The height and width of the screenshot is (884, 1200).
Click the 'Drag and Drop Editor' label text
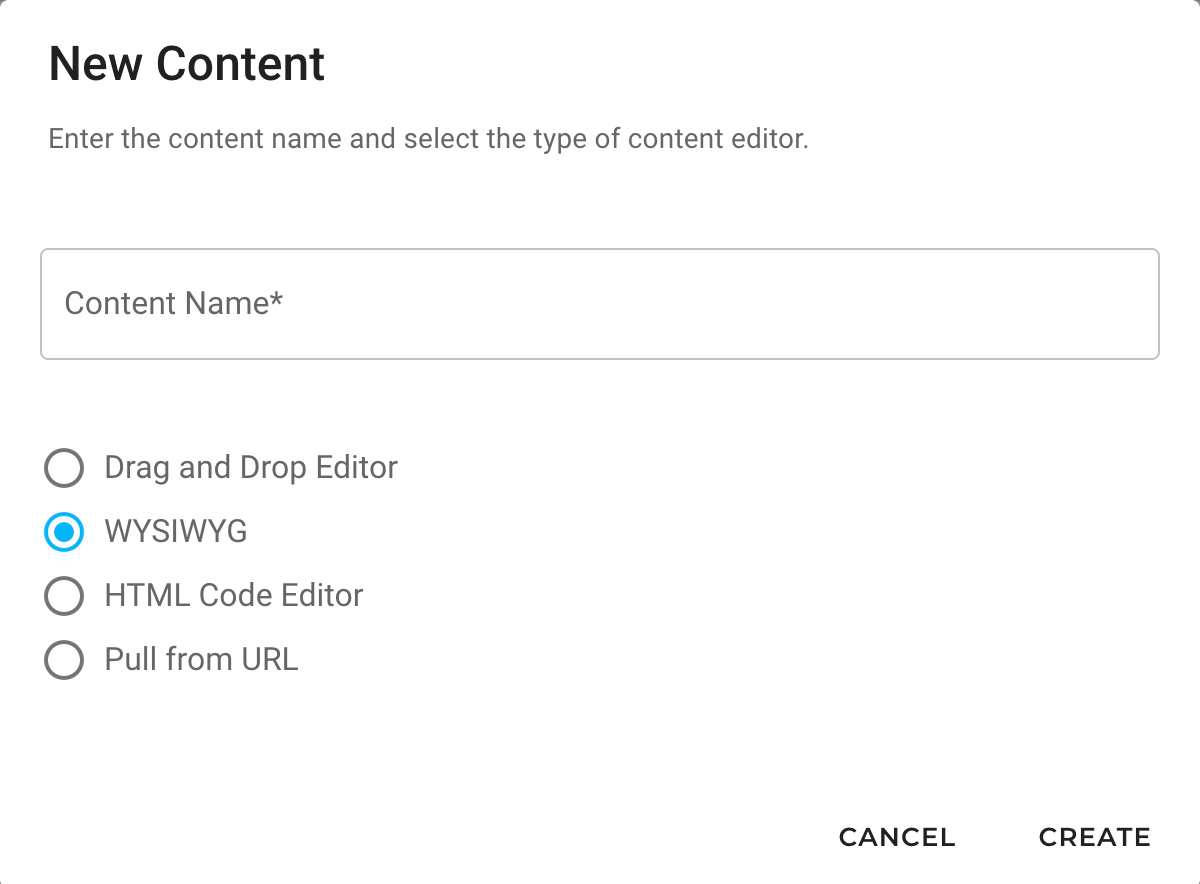pyautogui.click(x=251, y=468)
